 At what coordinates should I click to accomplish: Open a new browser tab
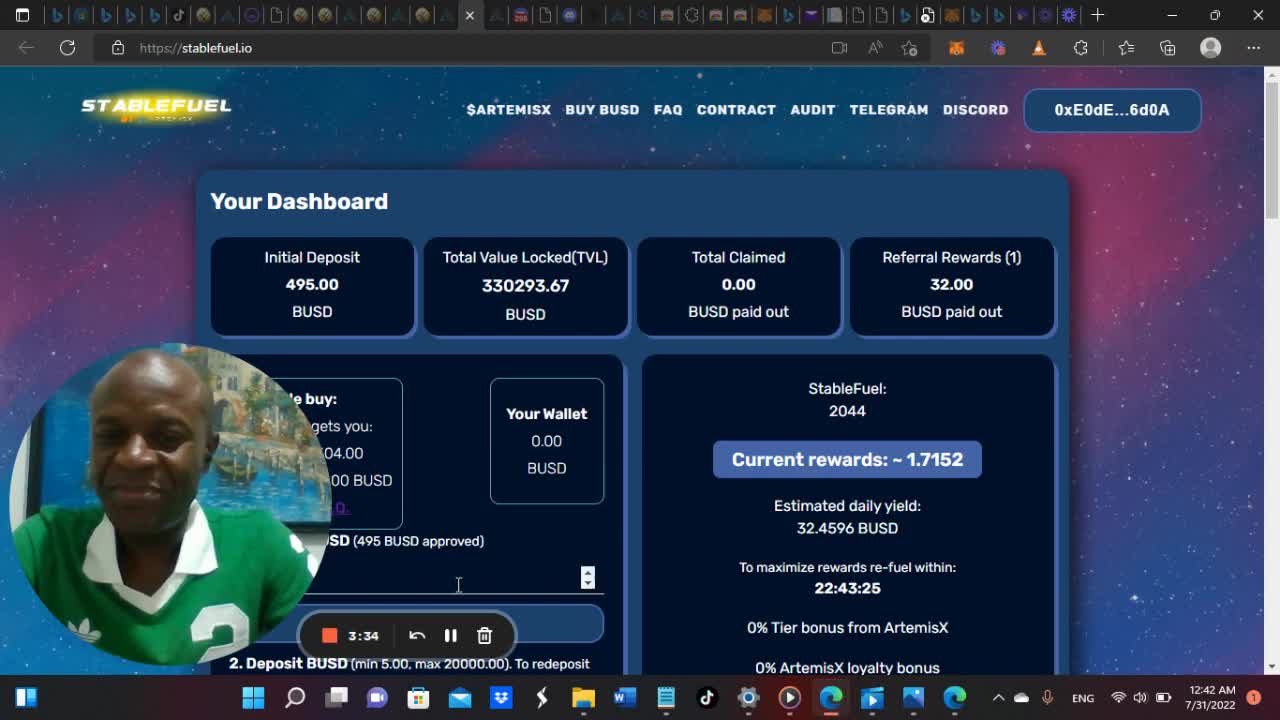click(x=1097, y=15)
